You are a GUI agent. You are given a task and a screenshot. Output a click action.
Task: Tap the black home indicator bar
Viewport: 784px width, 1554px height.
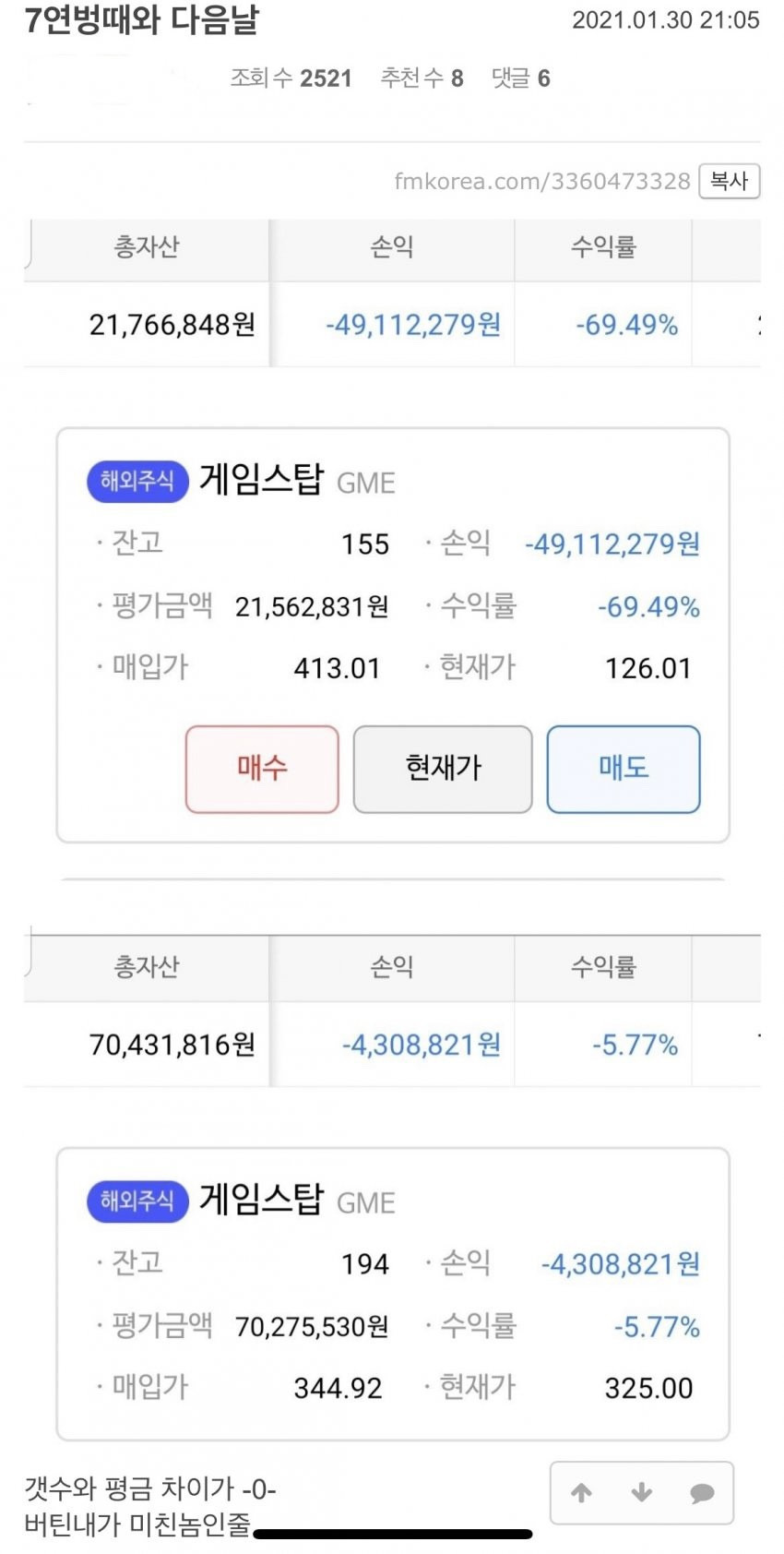click(393, 1534)
